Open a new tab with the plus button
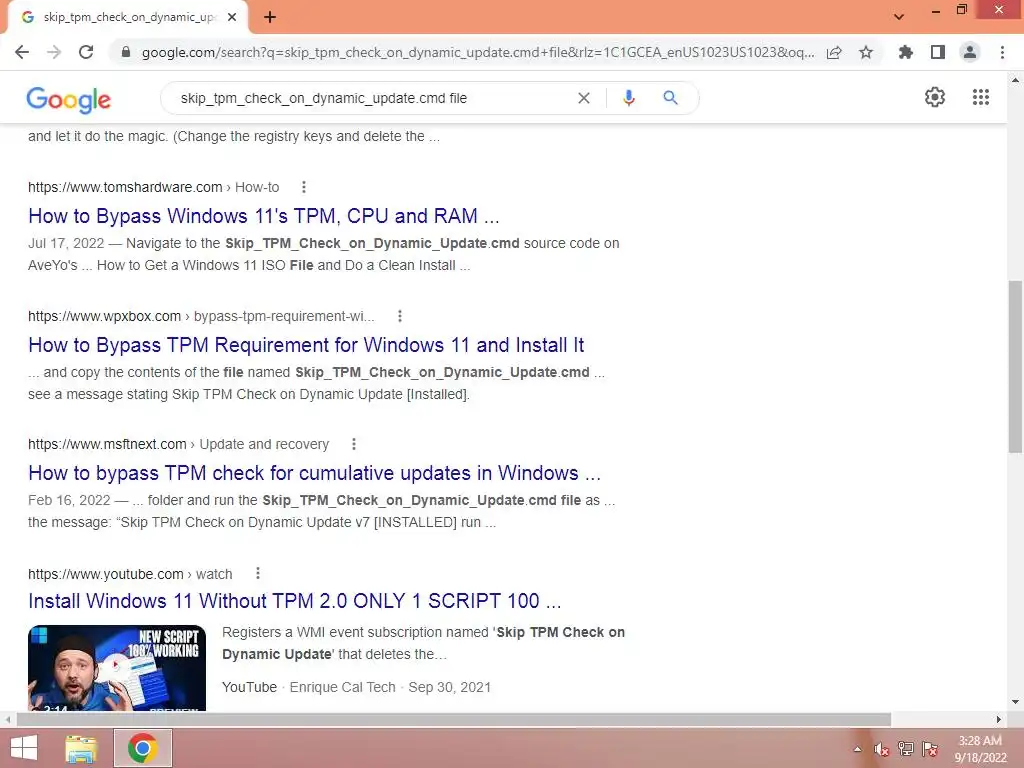 click(270, 17)
